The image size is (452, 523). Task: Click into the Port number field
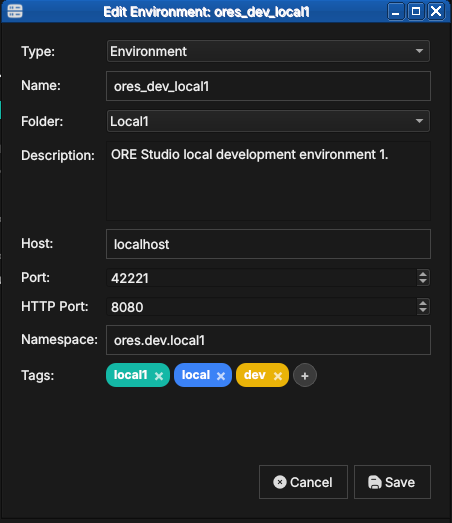[262, 278]
